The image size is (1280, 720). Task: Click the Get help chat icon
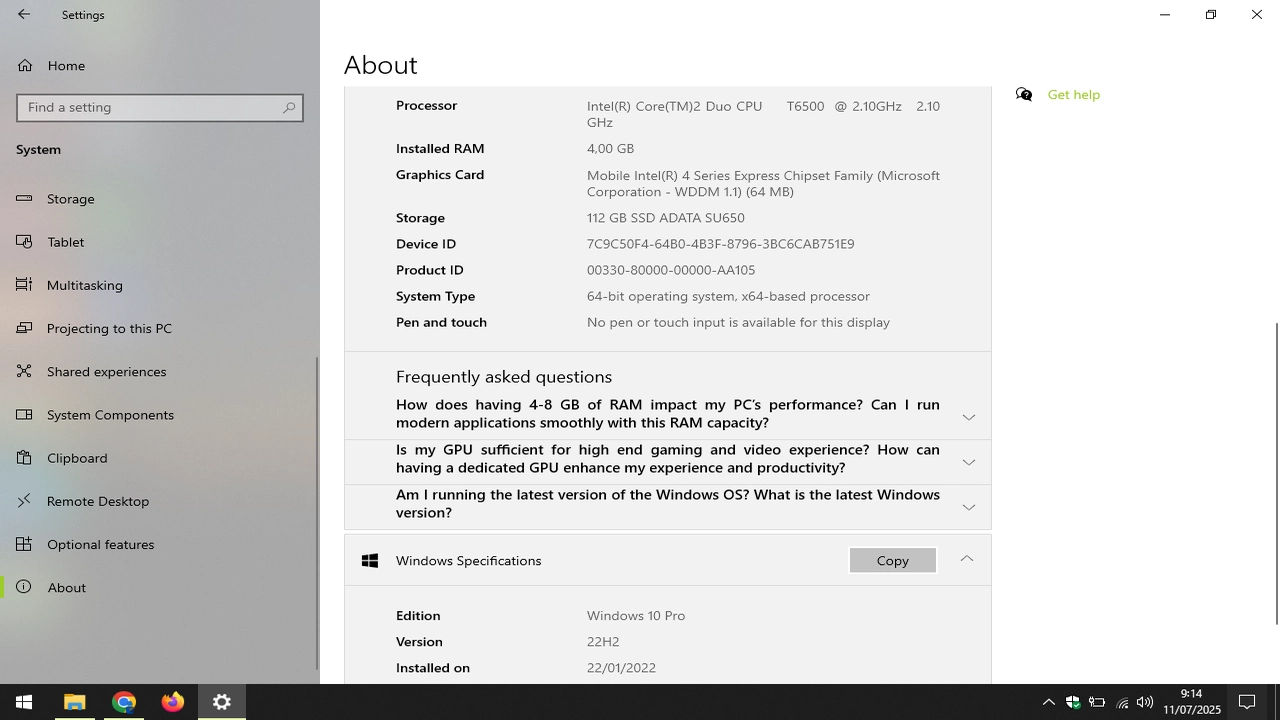[x=1024, y=94]
